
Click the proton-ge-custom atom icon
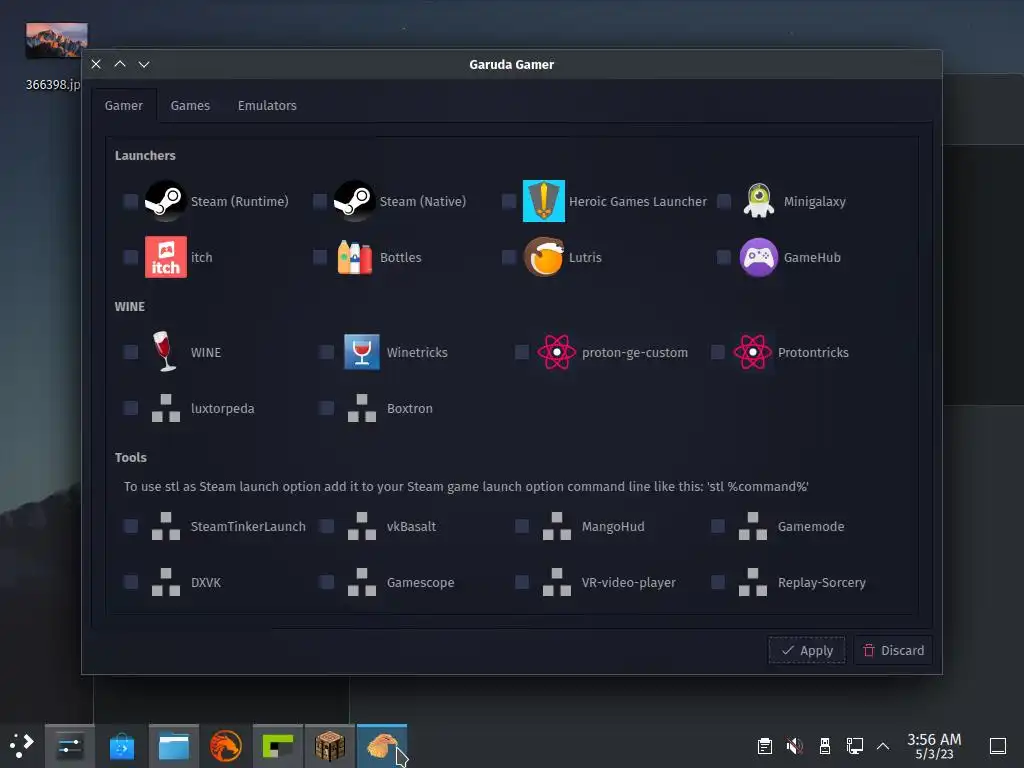[x=556, y=352]
